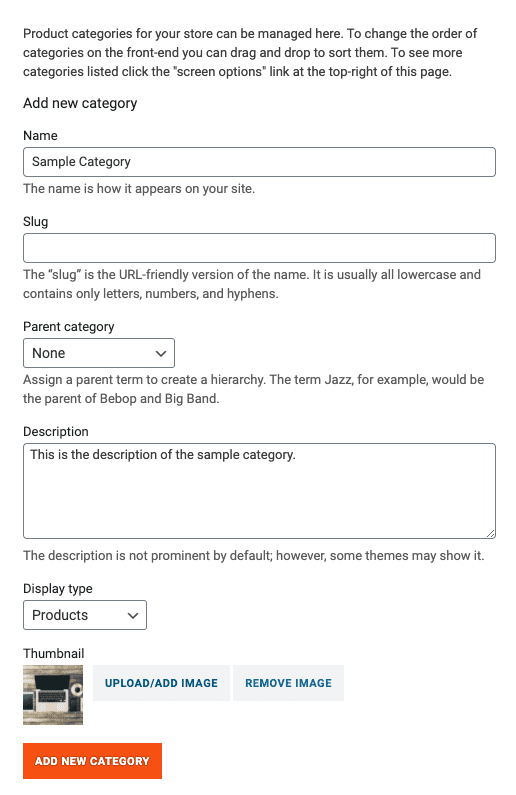The height and width of the screenshot is (795, 516).
Task: Click the chevron arrow on Parent category select
Action: 161,353
